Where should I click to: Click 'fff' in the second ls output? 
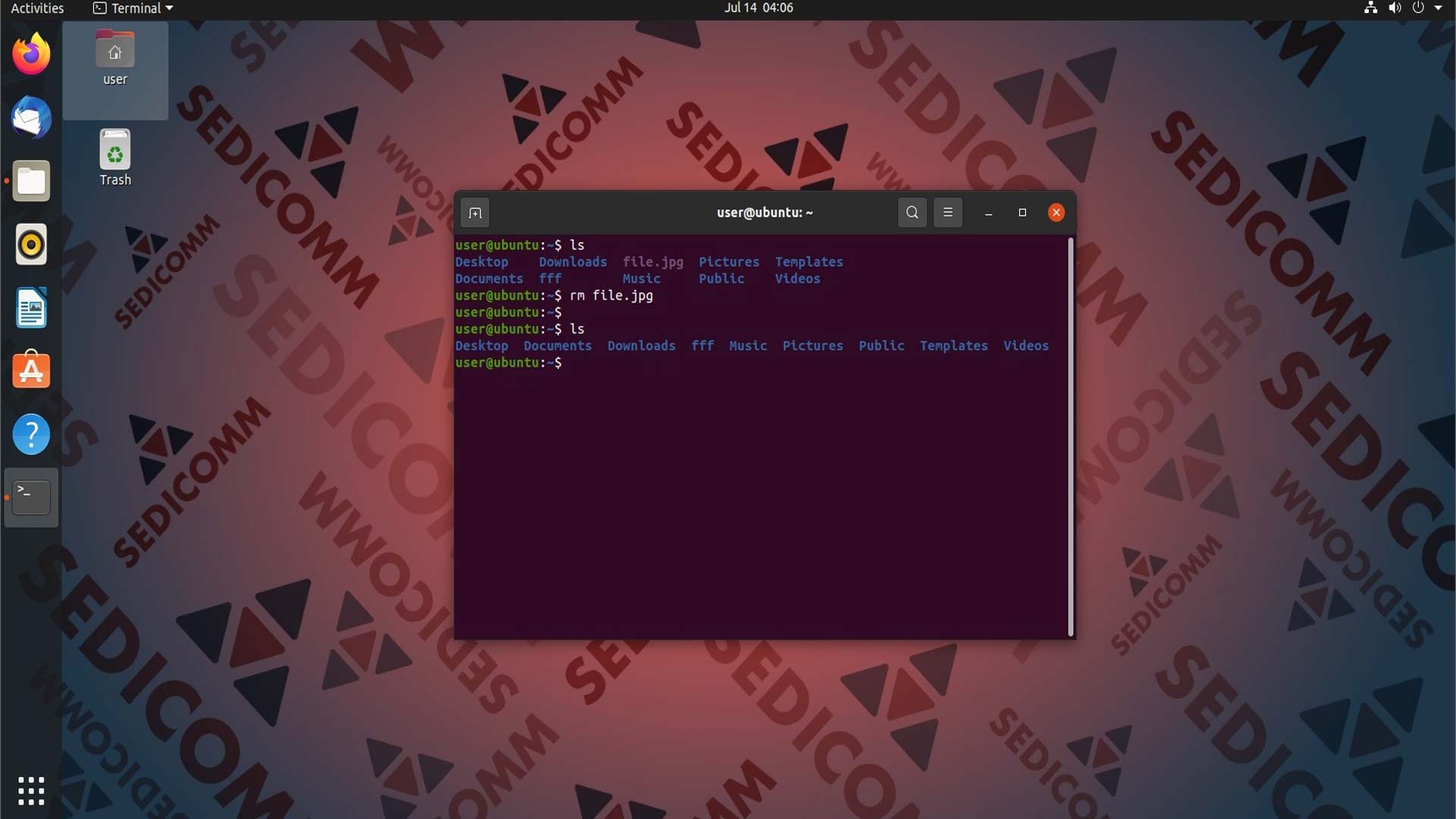tap(702, 346)
